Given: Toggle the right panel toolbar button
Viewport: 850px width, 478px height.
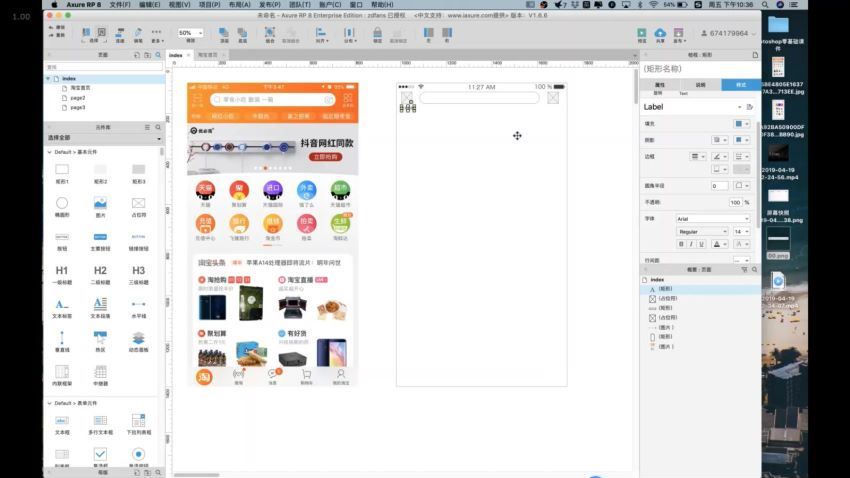Looking at the screenshot, I should click(447, 35).
